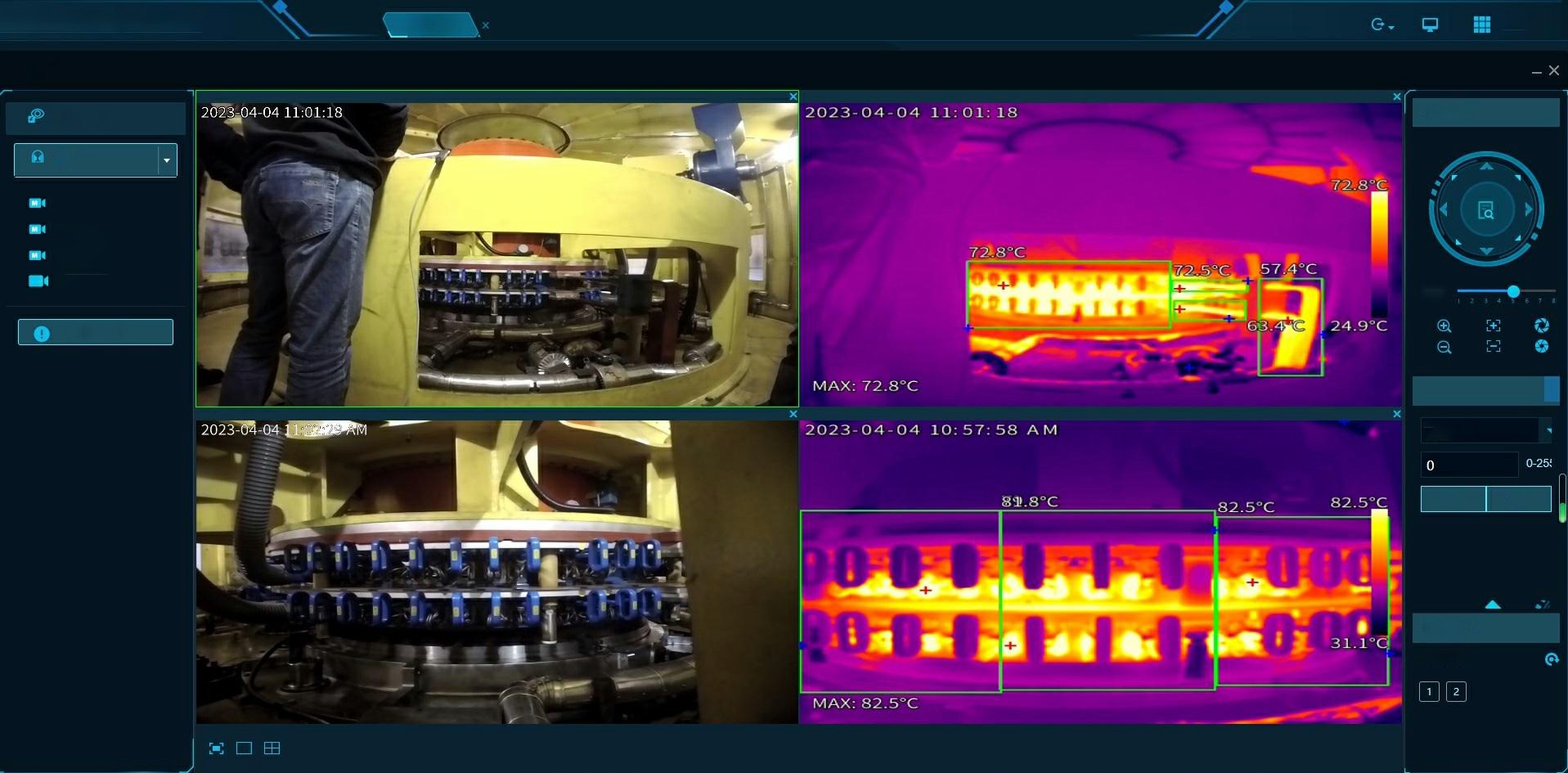
Task: Click the zoom out magnifier icon
Action: point(1444,347)
